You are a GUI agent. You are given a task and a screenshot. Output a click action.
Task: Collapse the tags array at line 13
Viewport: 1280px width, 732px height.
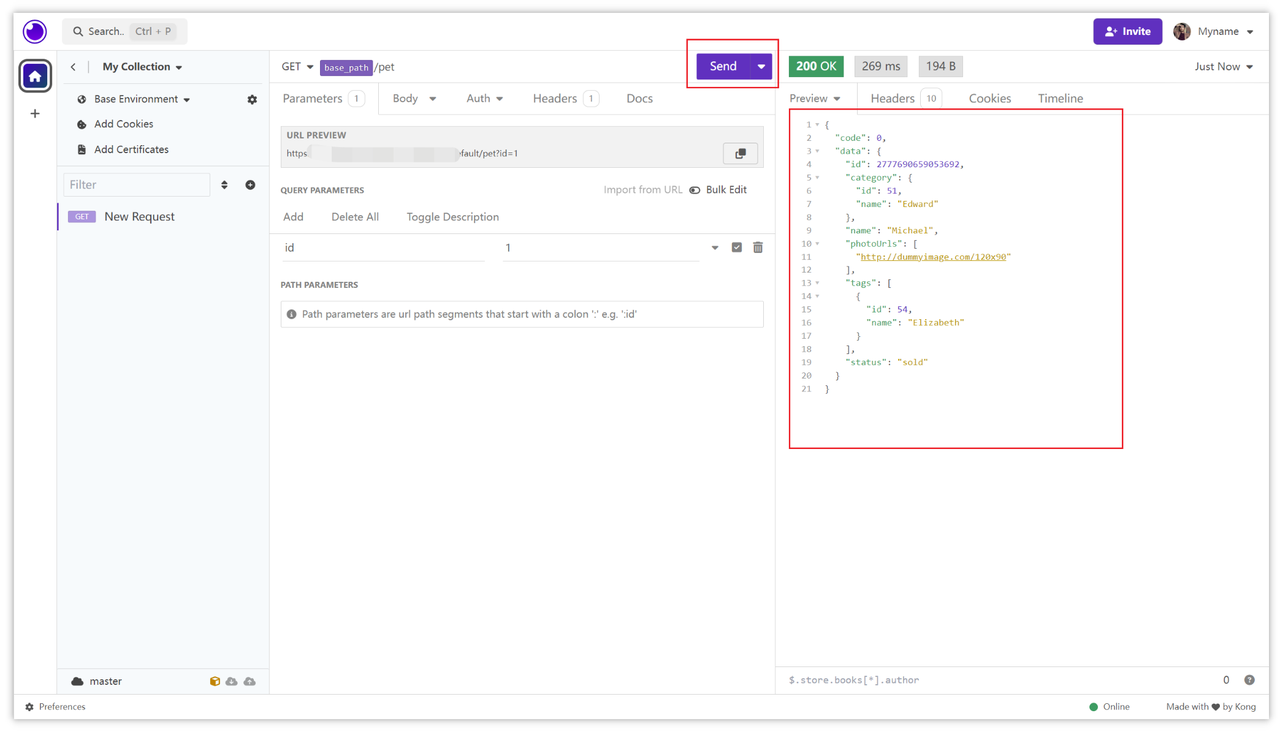coord(818,283)
